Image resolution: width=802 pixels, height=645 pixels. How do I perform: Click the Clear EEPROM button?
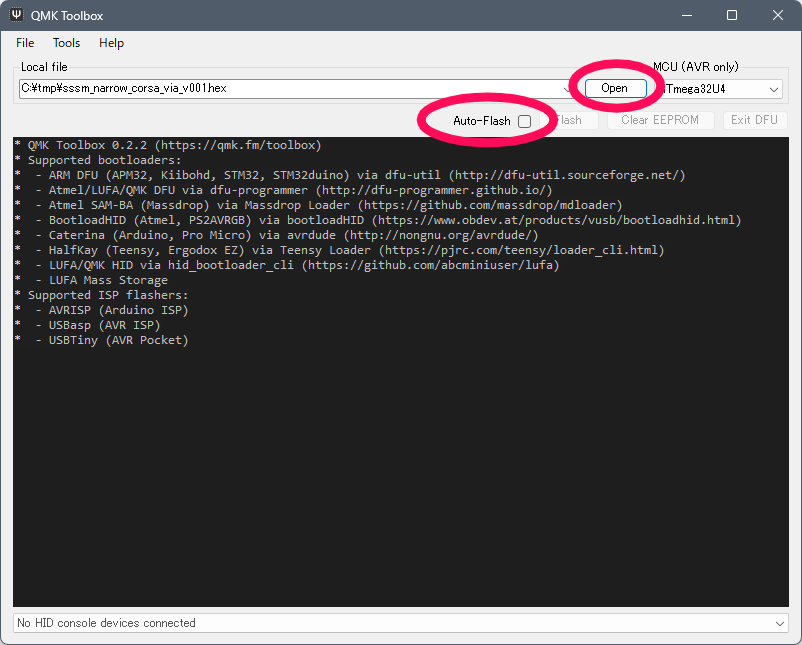tap(660, 120)
